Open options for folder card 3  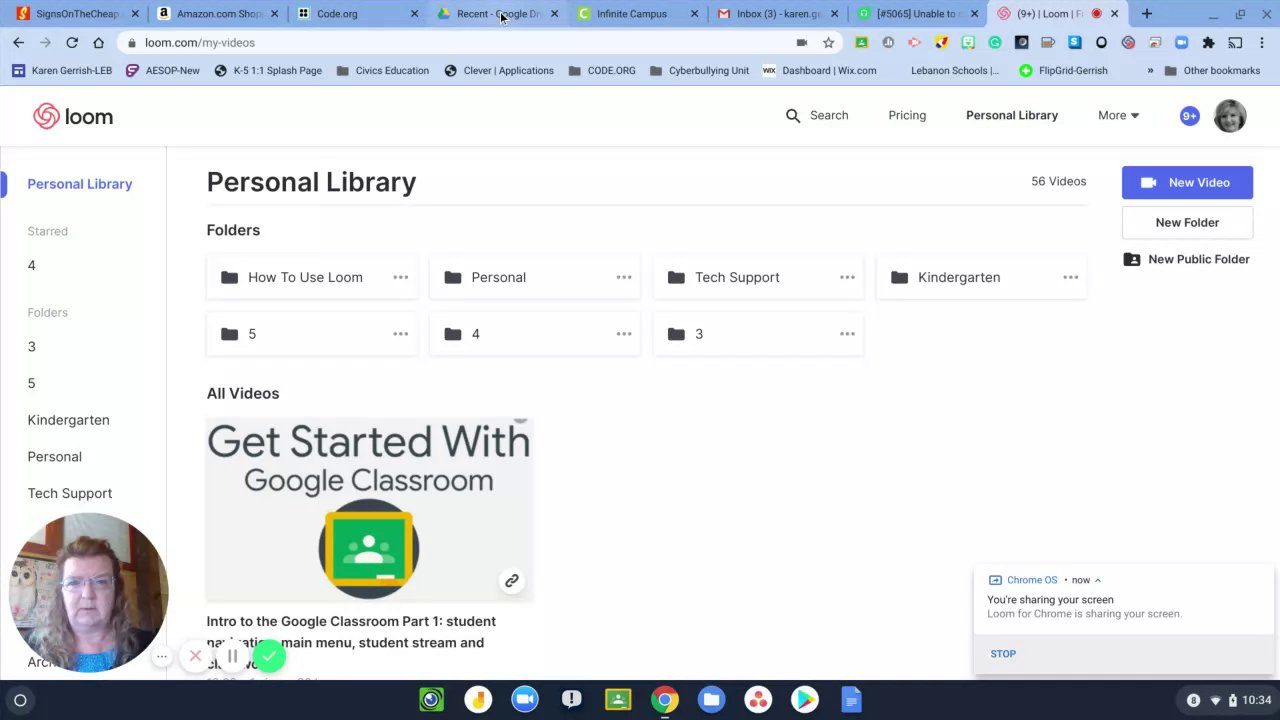tap(847, 334)
